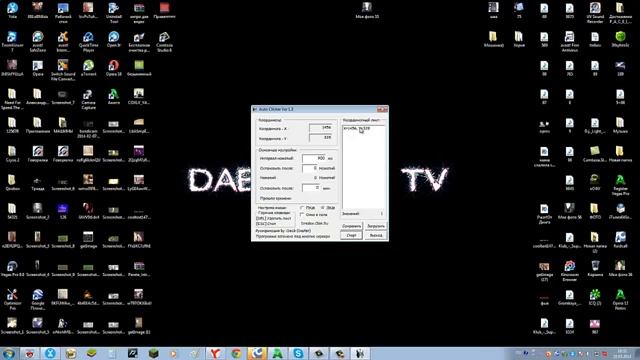Open the avast Free Antivirus shortcut
This screenshot has height=360, width=640.
[x=569, y=41]
